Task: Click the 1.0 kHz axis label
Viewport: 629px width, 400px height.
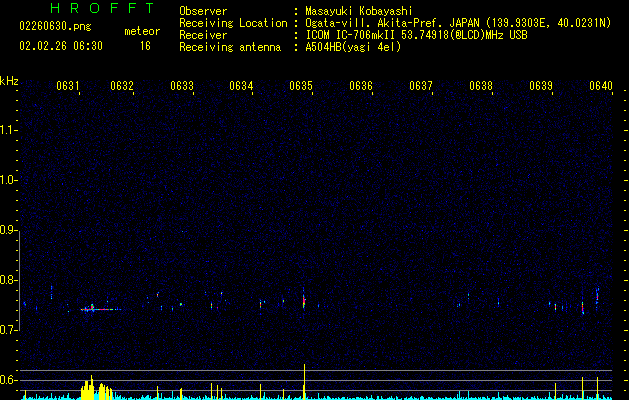Action: pyautogui.click(x=9, y=180)
